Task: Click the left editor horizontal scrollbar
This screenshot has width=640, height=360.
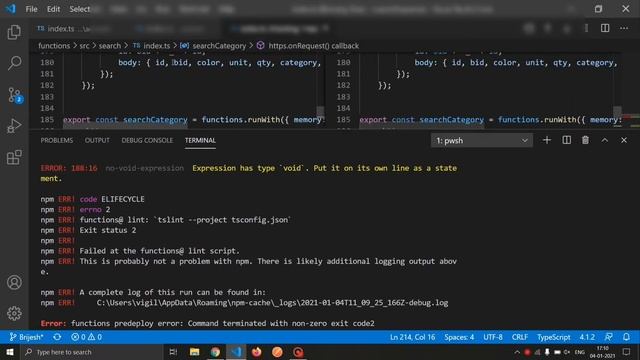Action: (x=125, y=126)
